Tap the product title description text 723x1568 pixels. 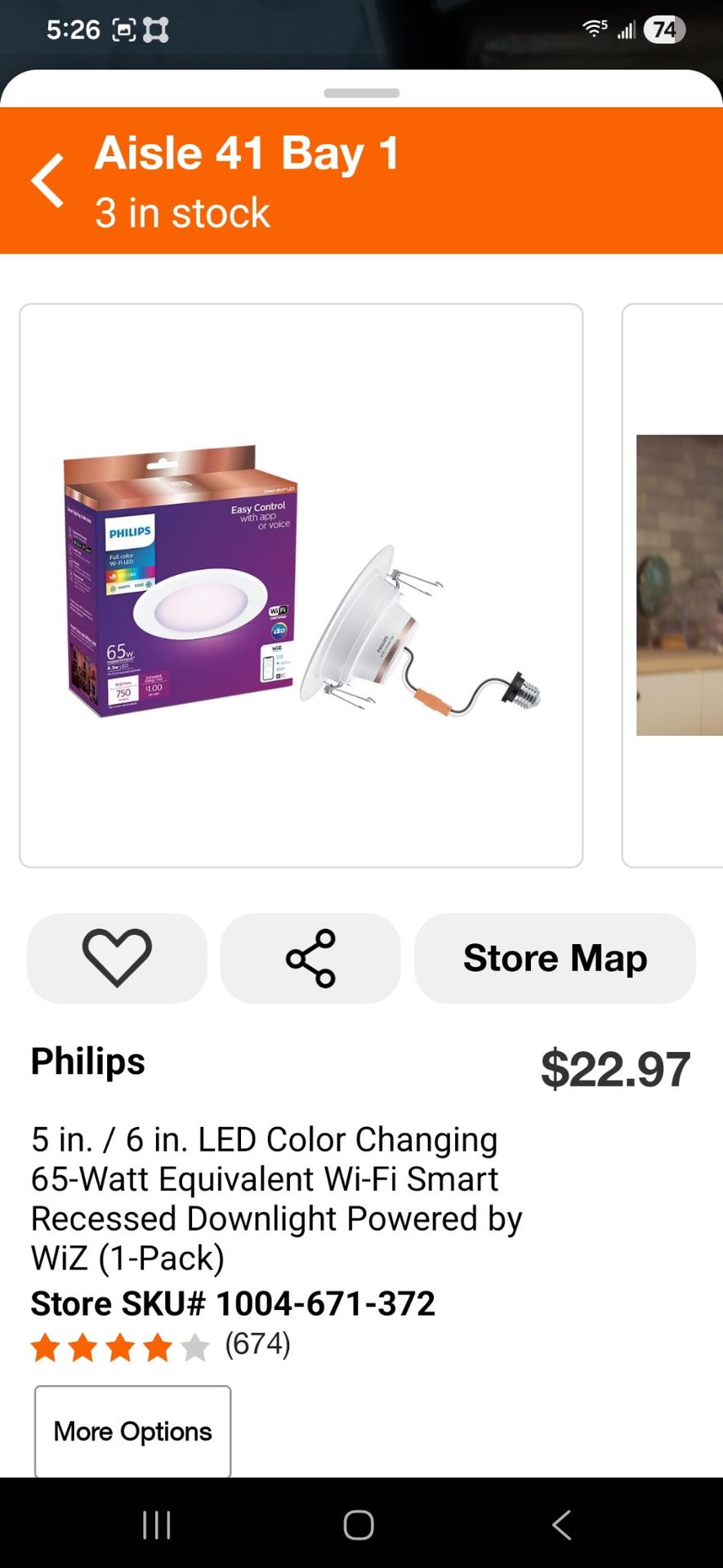[276, 1198]
